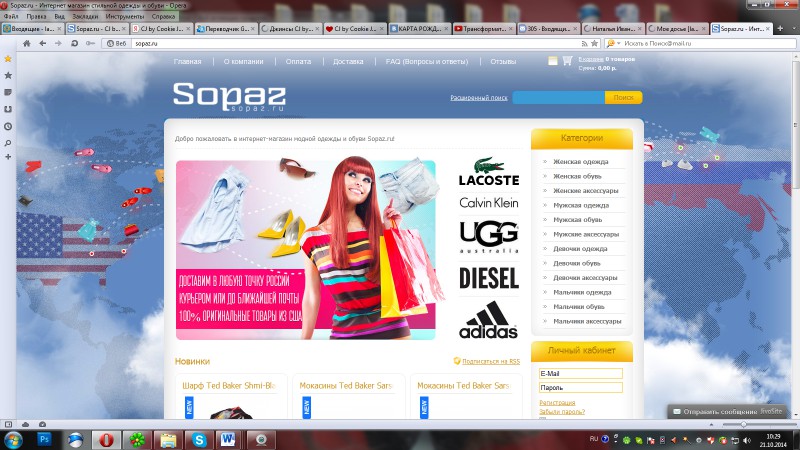Open the Оплата page link
The height and width of the screenshot is (450, 800).
pos(298,61)
